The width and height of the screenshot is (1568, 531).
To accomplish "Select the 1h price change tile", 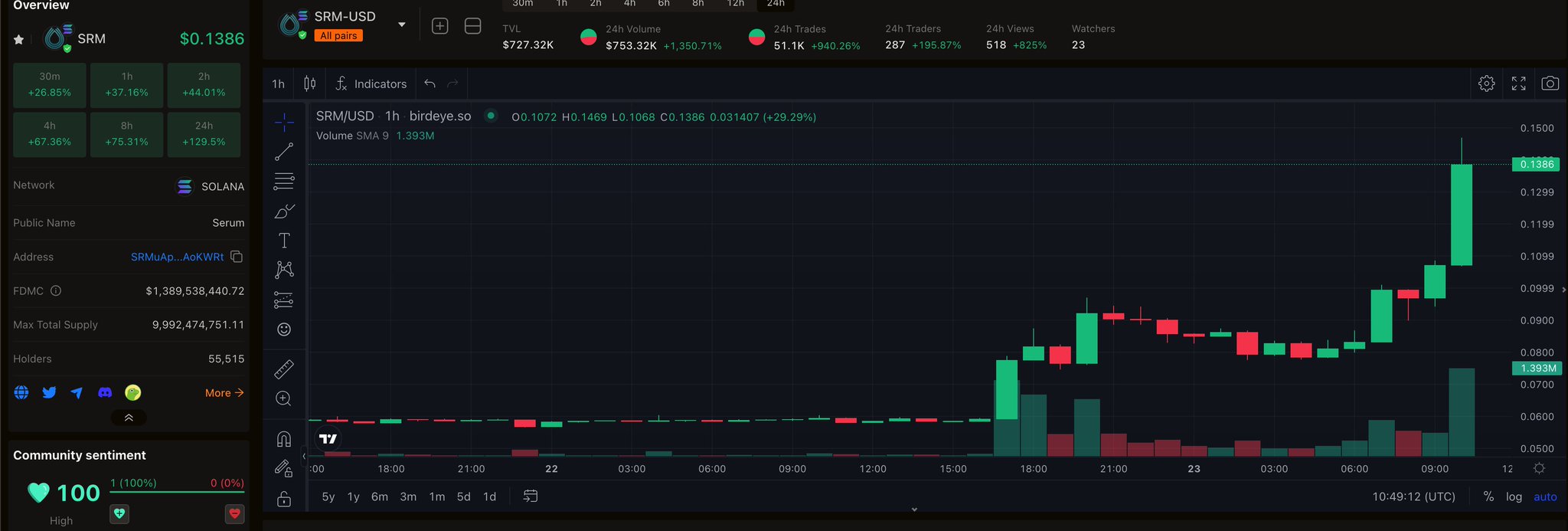I will click(127, 84).
